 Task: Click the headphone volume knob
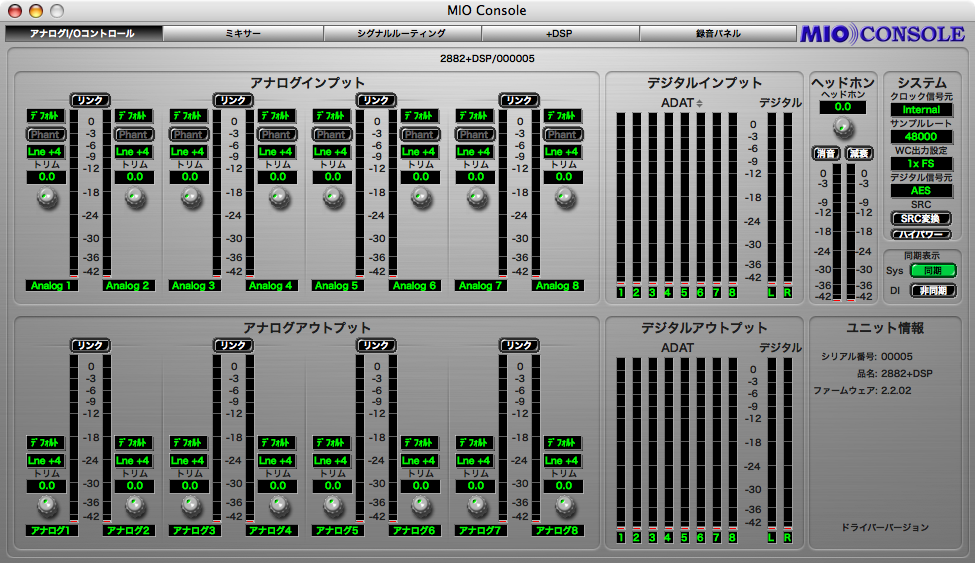point(843,127)
